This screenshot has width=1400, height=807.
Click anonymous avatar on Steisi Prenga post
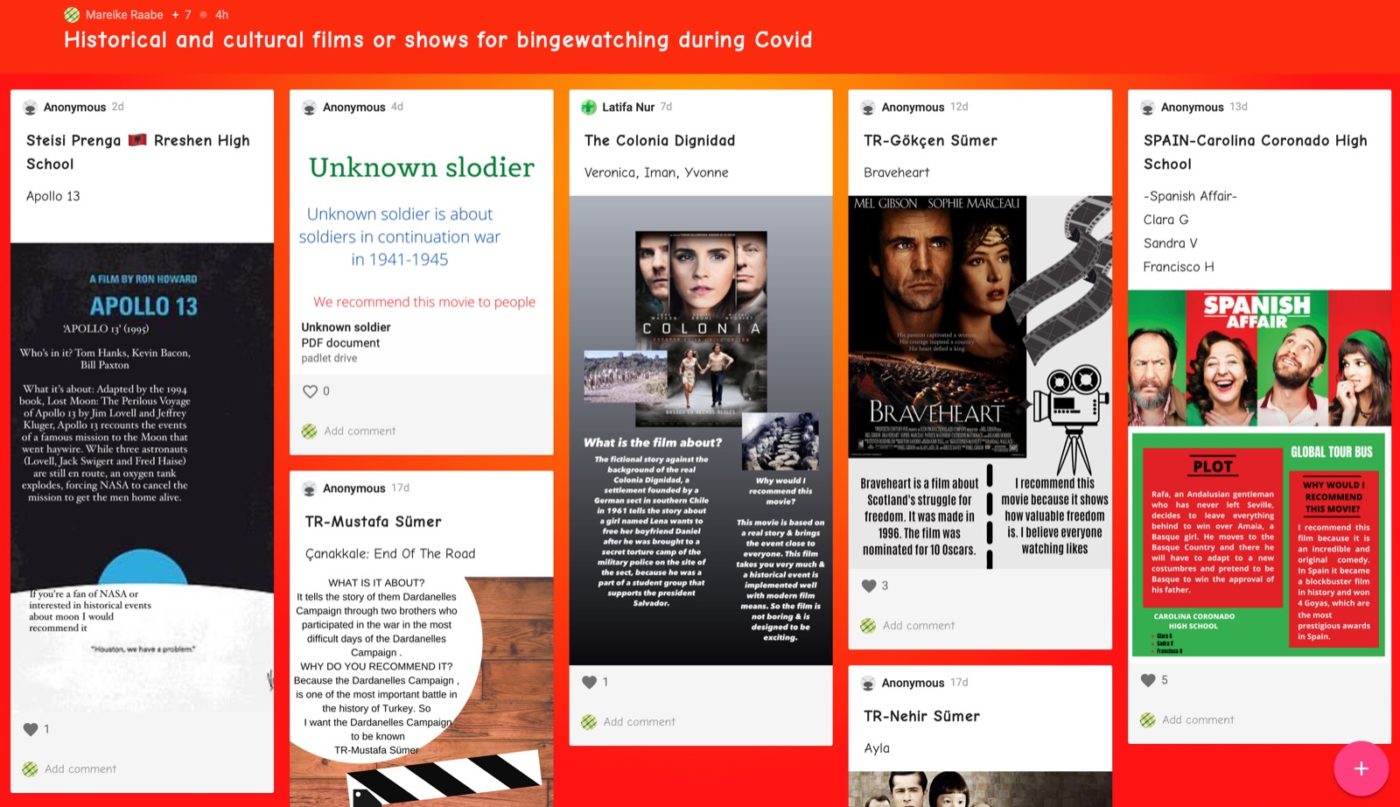[30, 107]
